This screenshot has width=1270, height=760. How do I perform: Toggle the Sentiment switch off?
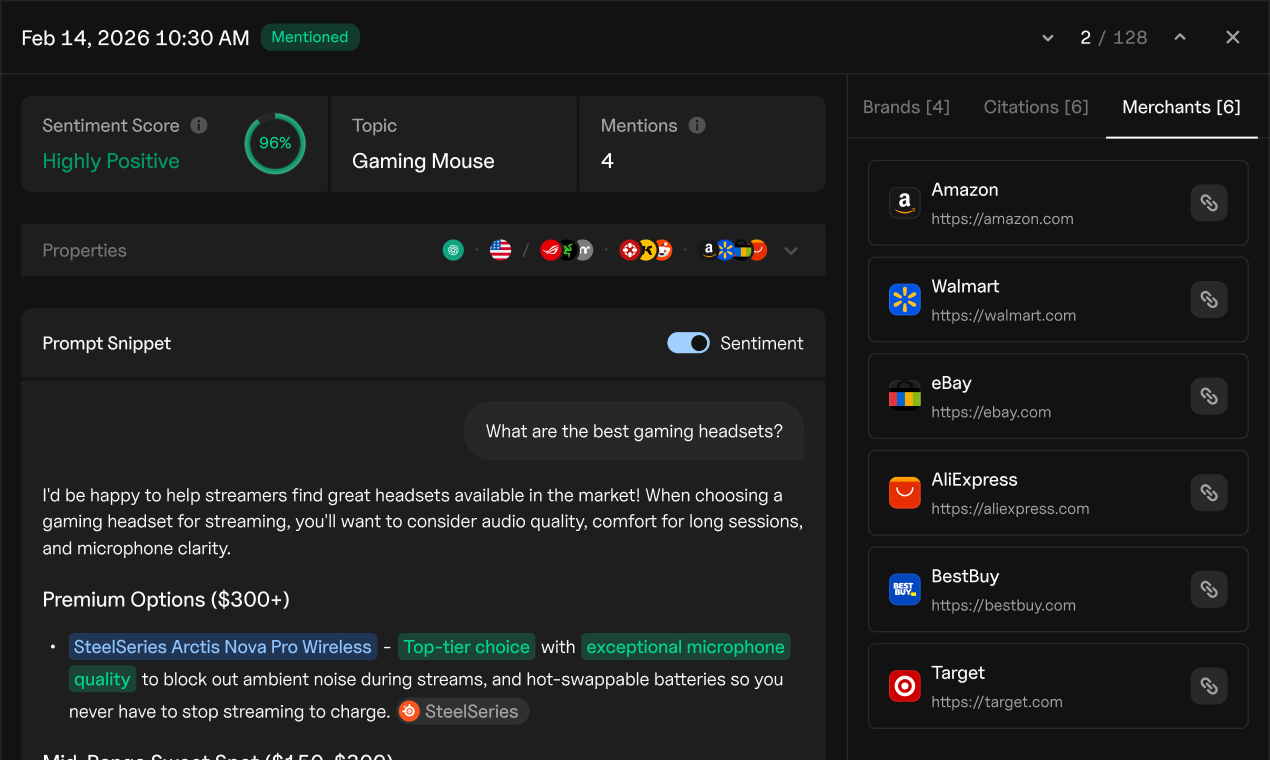click(x=688, y=343)
